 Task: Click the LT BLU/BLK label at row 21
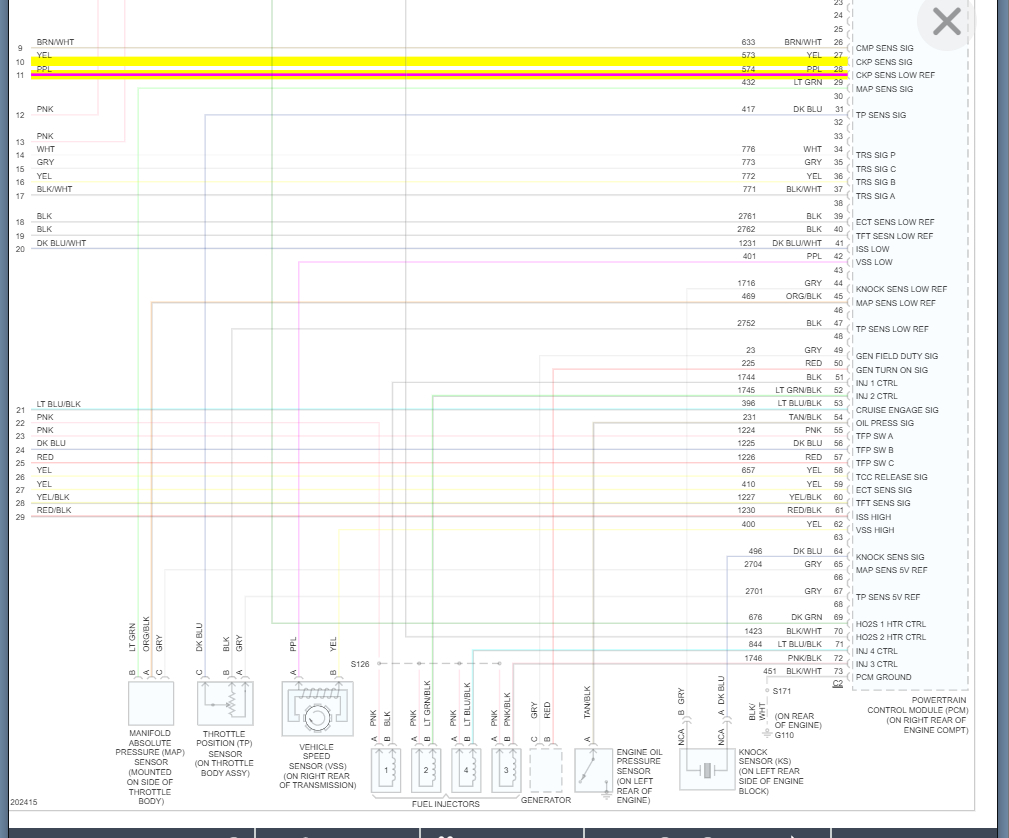click(x=59, y=404)
